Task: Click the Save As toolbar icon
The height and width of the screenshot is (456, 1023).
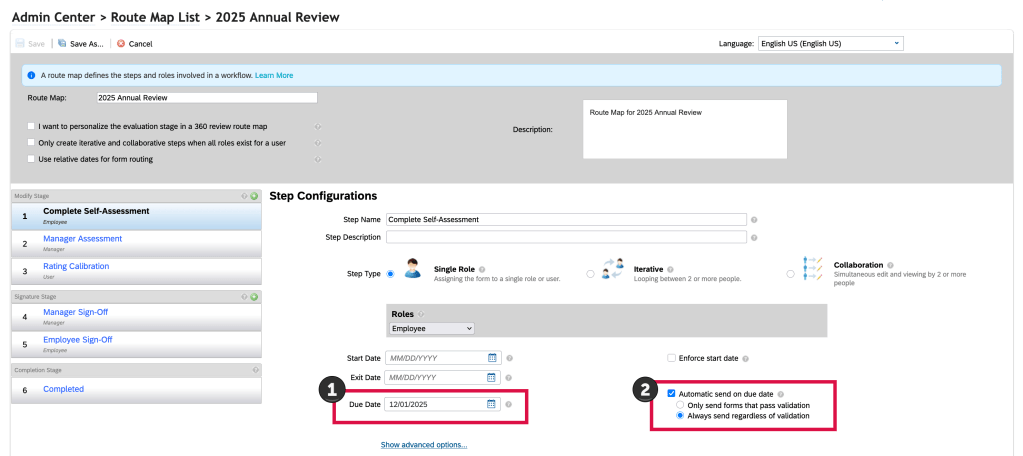Action: click(x=63, y=44)
